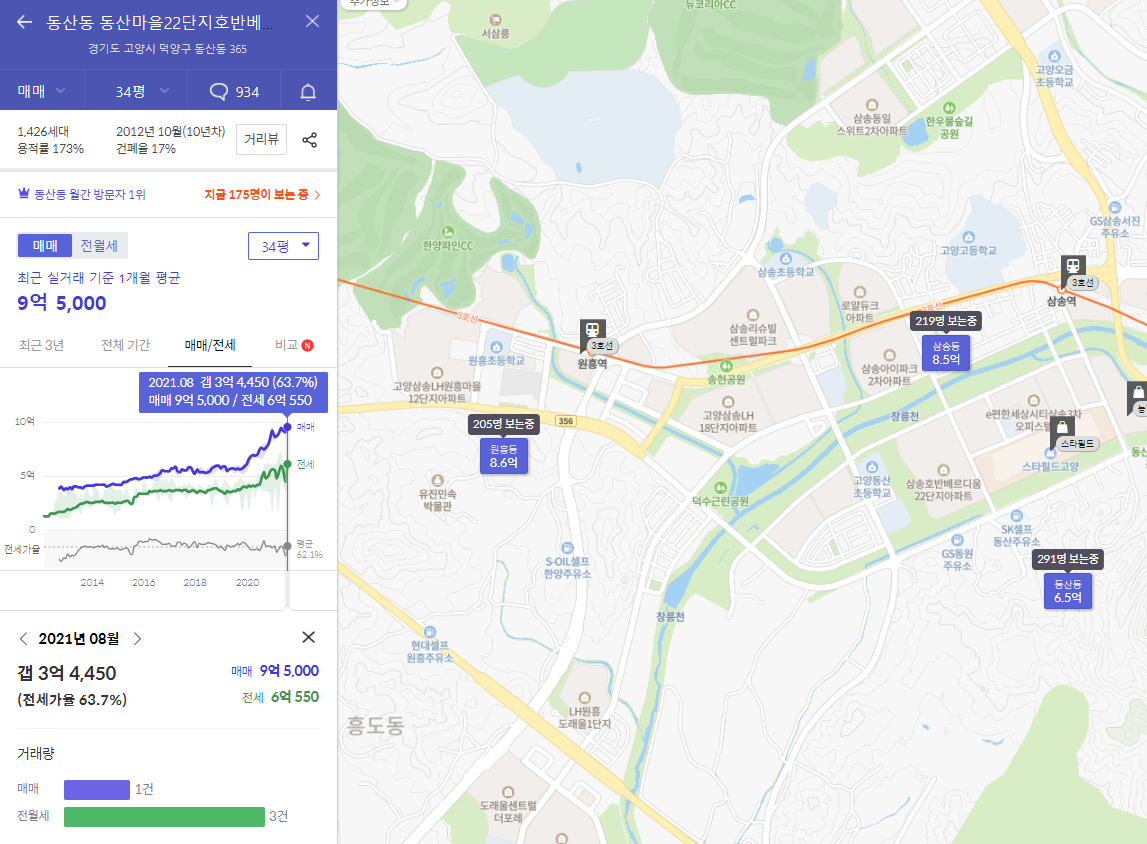The height and width of the screenshot is (844, 1147).
Task: Select the 원흥동 8.6억 map marker
Action: [x=503, y=456]
